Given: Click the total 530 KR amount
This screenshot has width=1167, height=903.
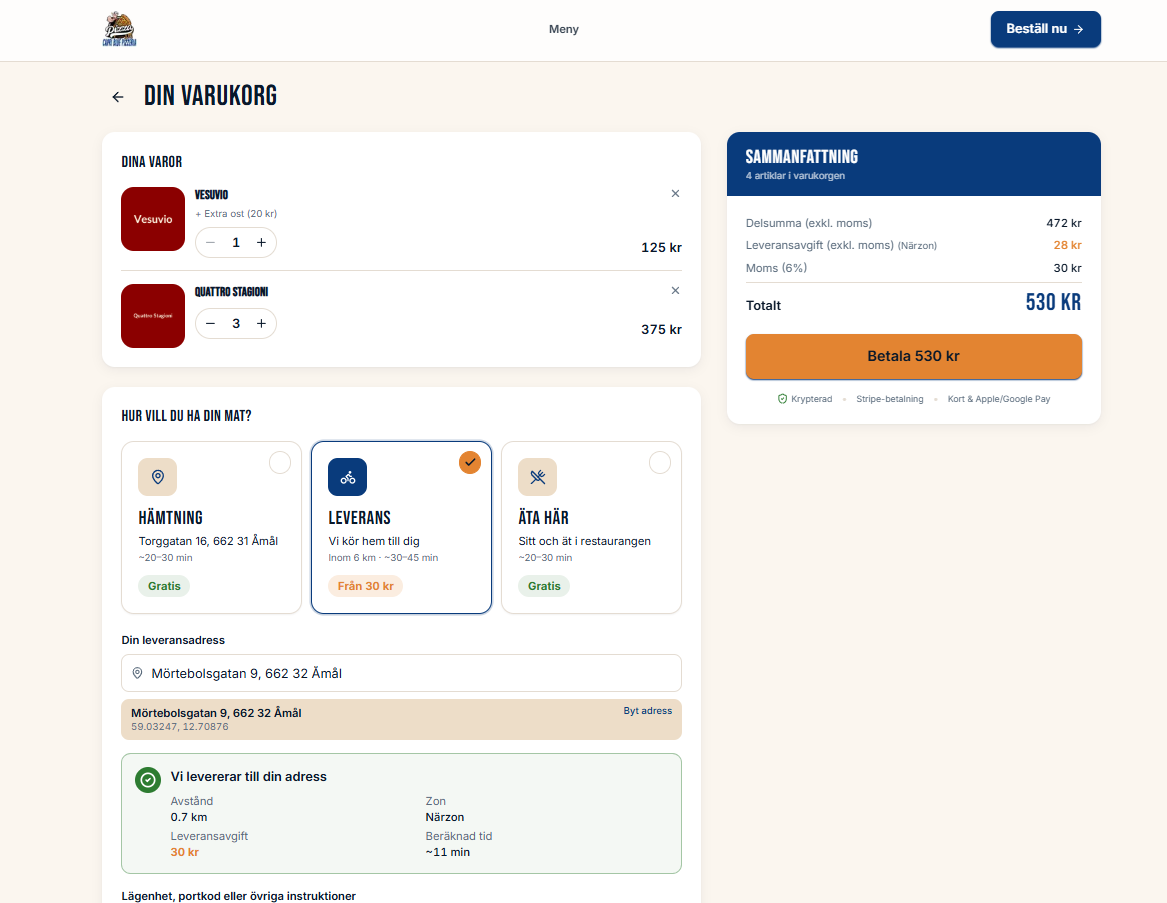Looking at the screenshot, I should [1053, 302].
